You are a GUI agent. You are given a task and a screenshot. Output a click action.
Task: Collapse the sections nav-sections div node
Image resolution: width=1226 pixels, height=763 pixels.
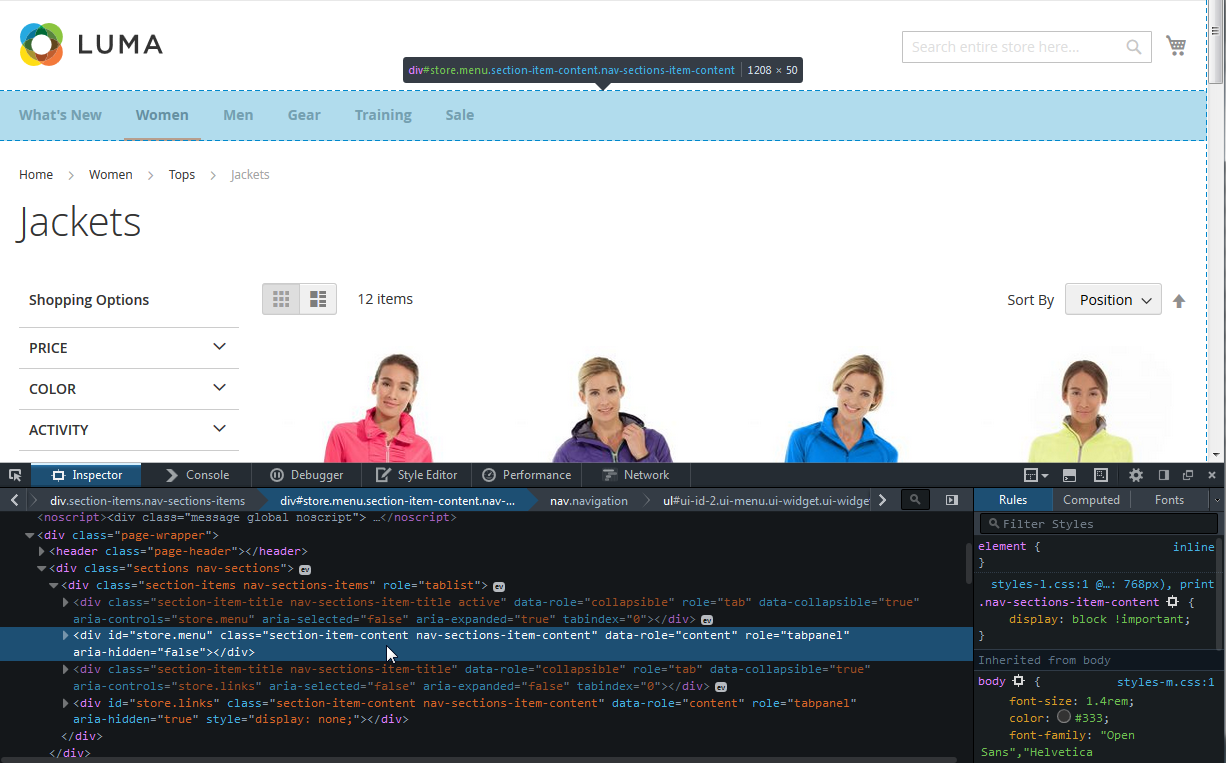tap(42, 569)
